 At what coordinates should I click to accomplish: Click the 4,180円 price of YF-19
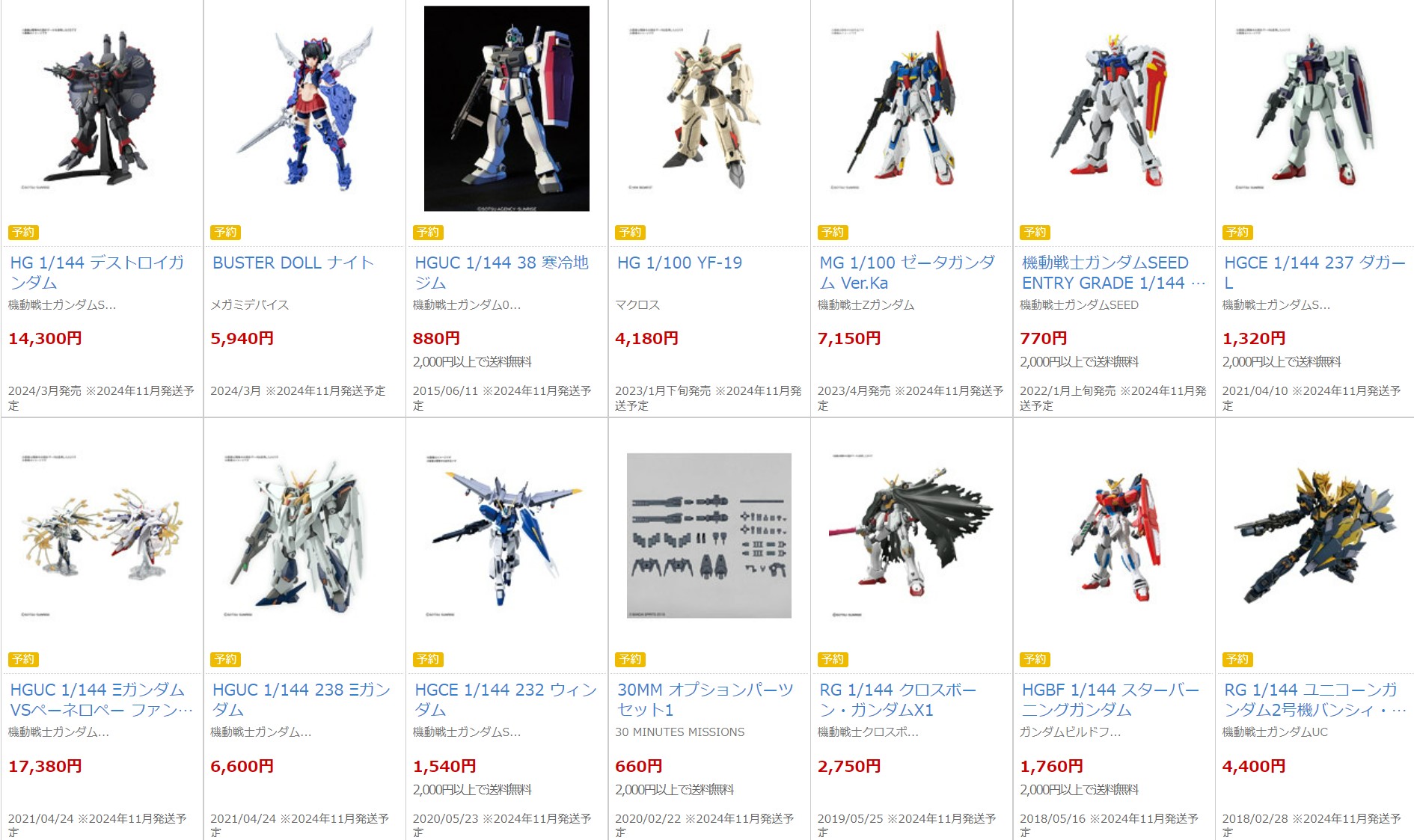[646, 339]
